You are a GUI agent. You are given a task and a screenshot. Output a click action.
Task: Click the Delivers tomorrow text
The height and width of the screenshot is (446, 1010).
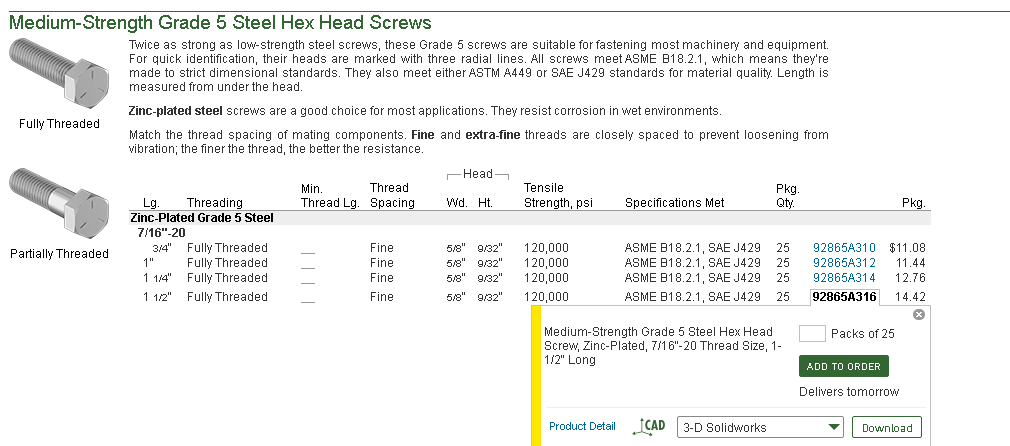click(849, 392)
